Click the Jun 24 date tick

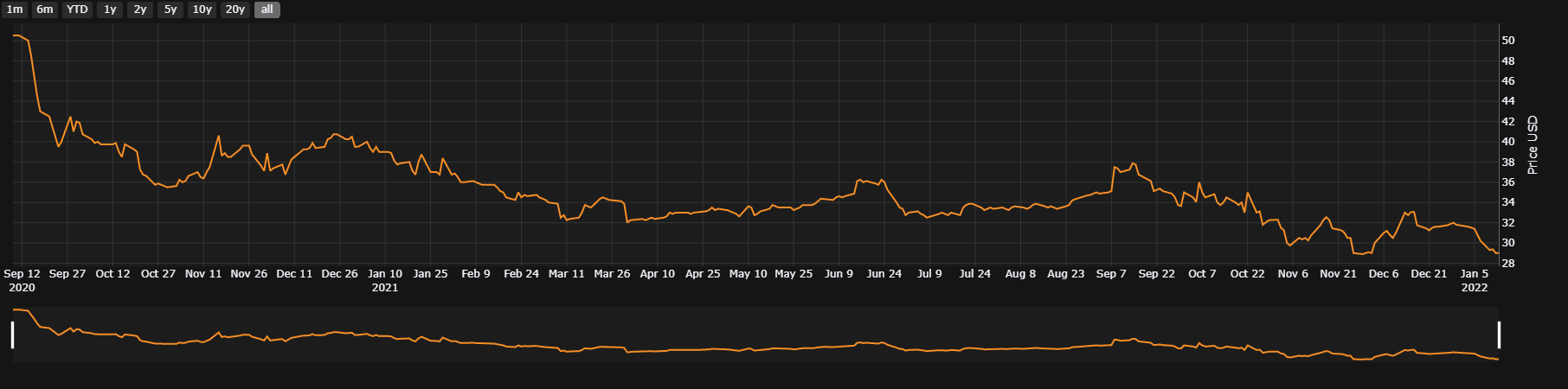coord(884,273)
